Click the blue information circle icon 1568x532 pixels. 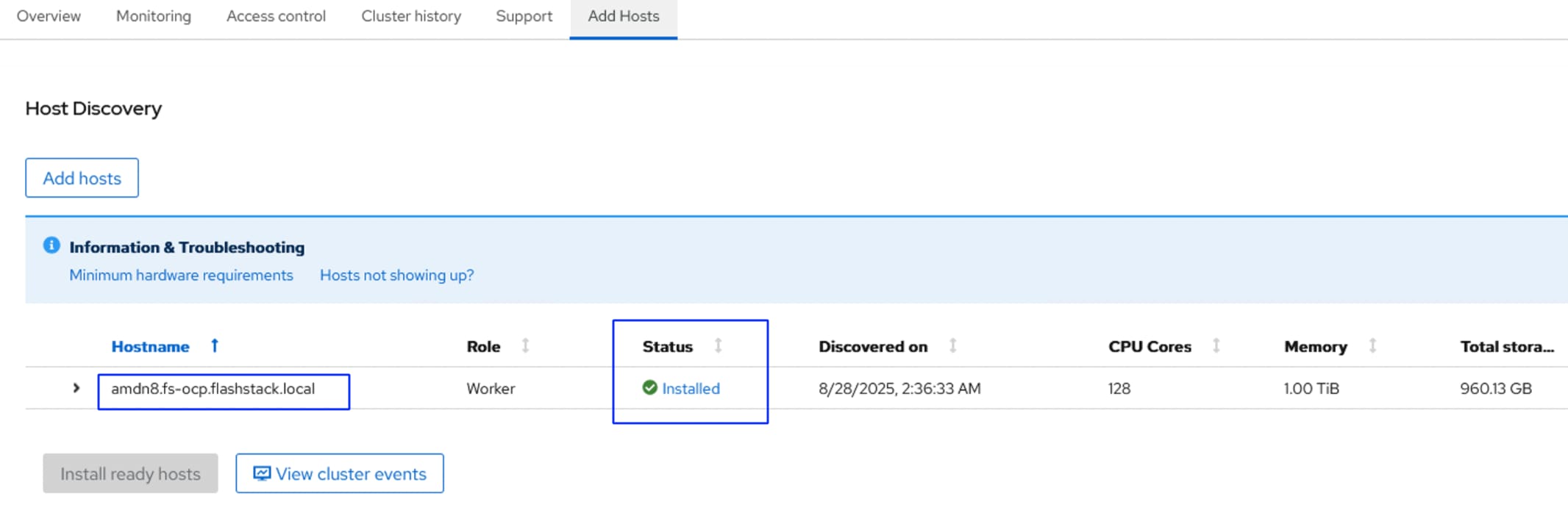[51, 245]
